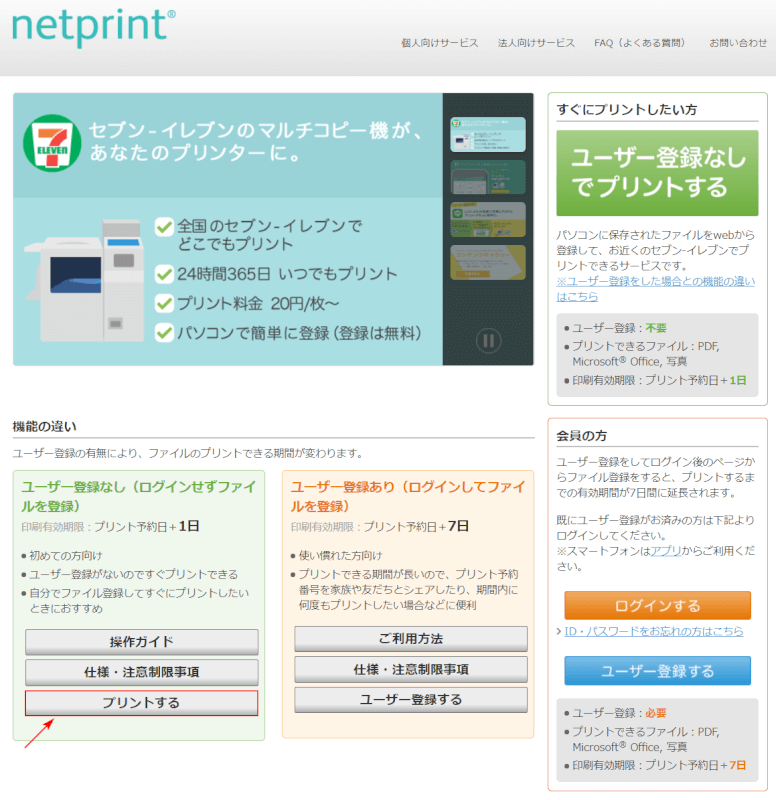Click the blue ユーザー登録する button
The image size is (776, 800).
click(657, 671)
